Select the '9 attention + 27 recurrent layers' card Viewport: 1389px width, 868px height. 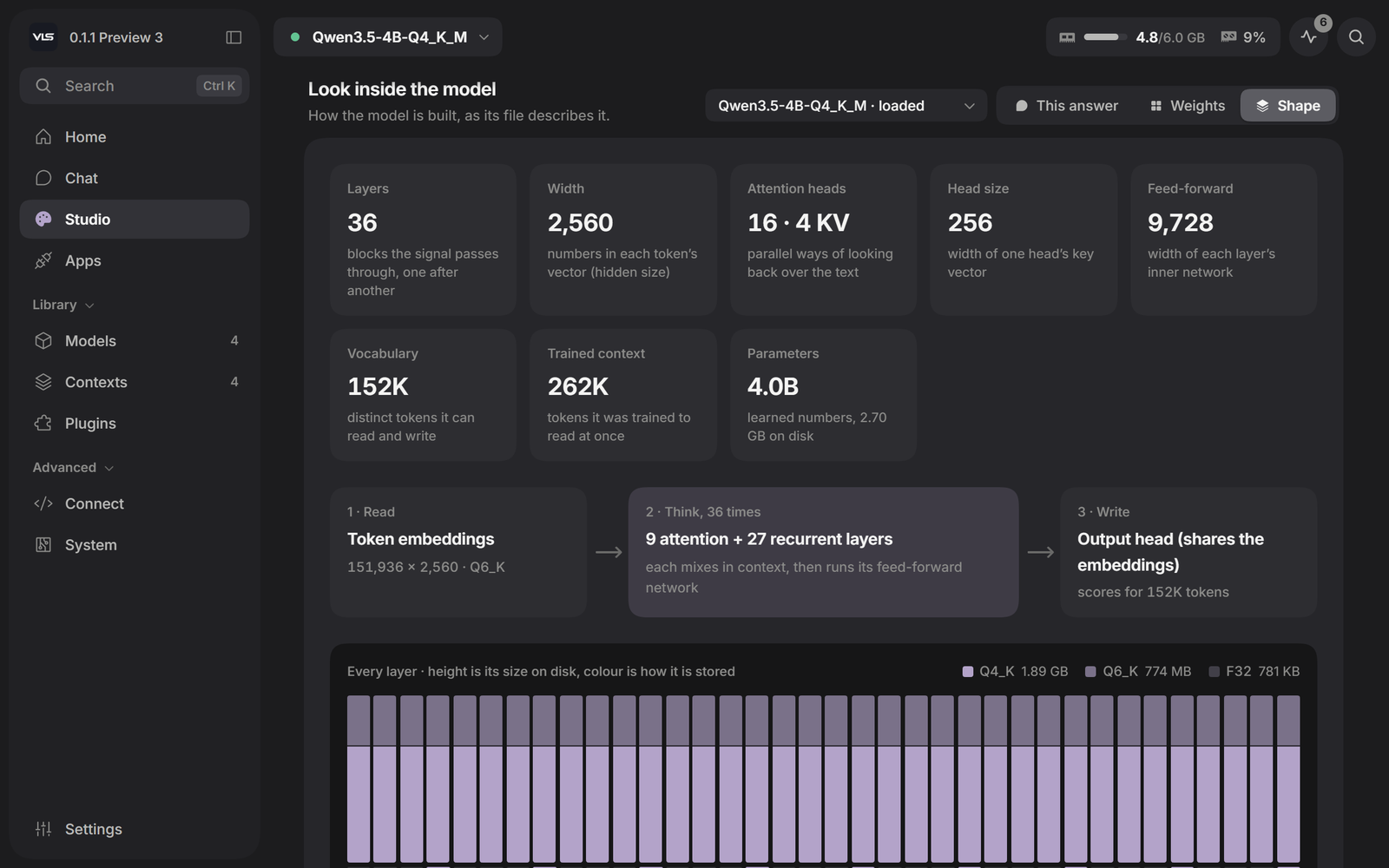pos(823,552)
